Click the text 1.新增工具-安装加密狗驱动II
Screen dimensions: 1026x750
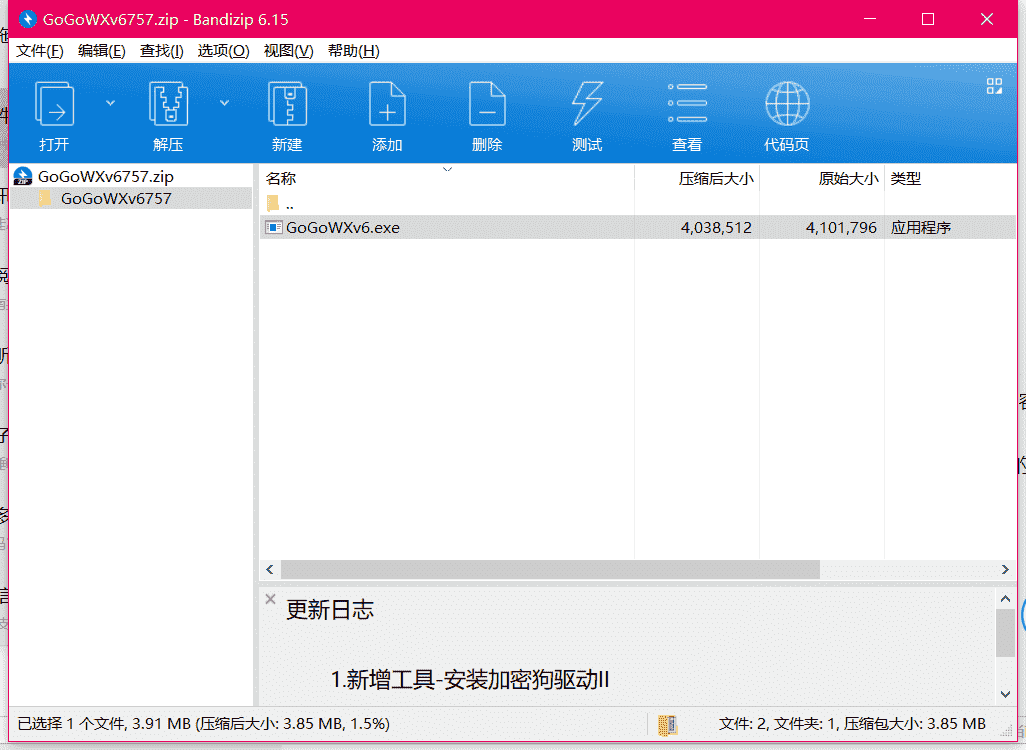(x=470, y=680)
